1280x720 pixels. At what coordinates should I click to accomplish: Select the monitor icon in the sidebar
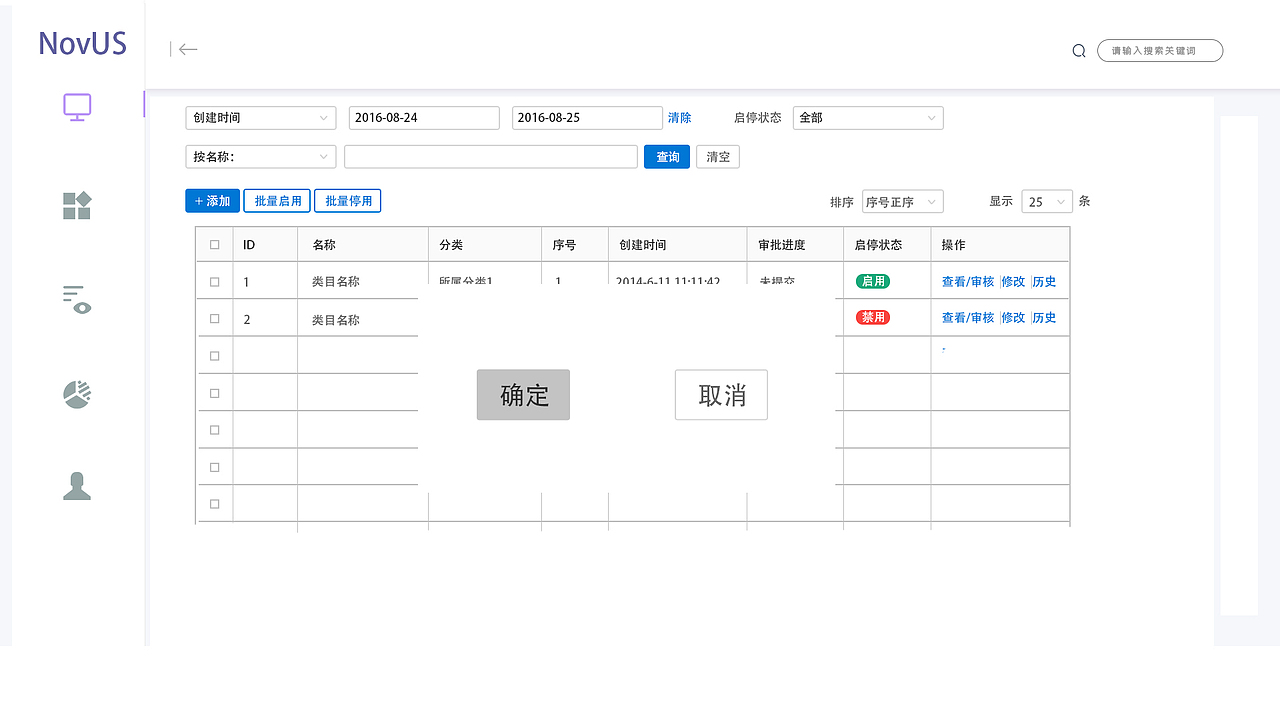point(77,107)
